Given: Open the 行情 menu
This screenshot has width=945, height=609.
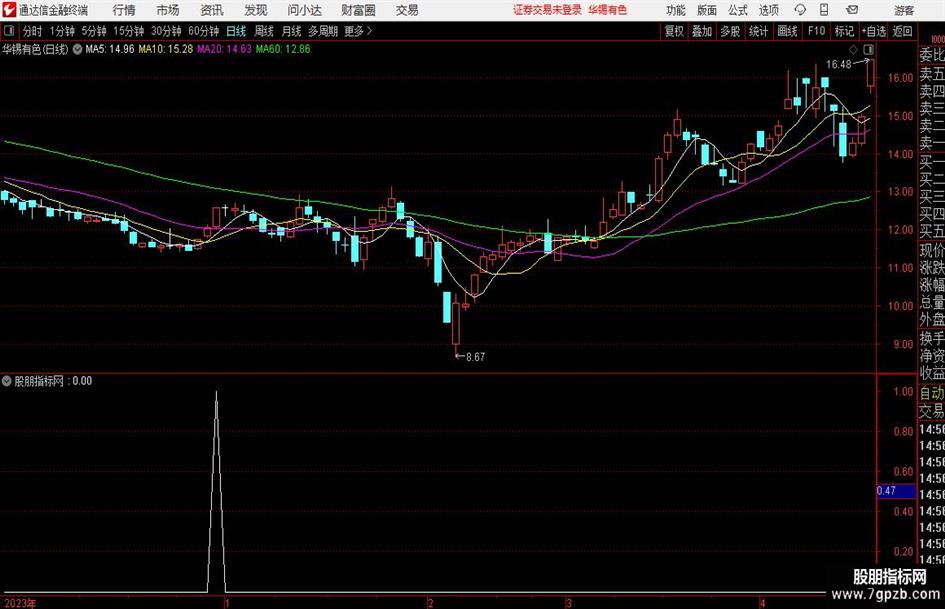Looking at the screenshot, I should pyautogui.click(x=124, y=10).
